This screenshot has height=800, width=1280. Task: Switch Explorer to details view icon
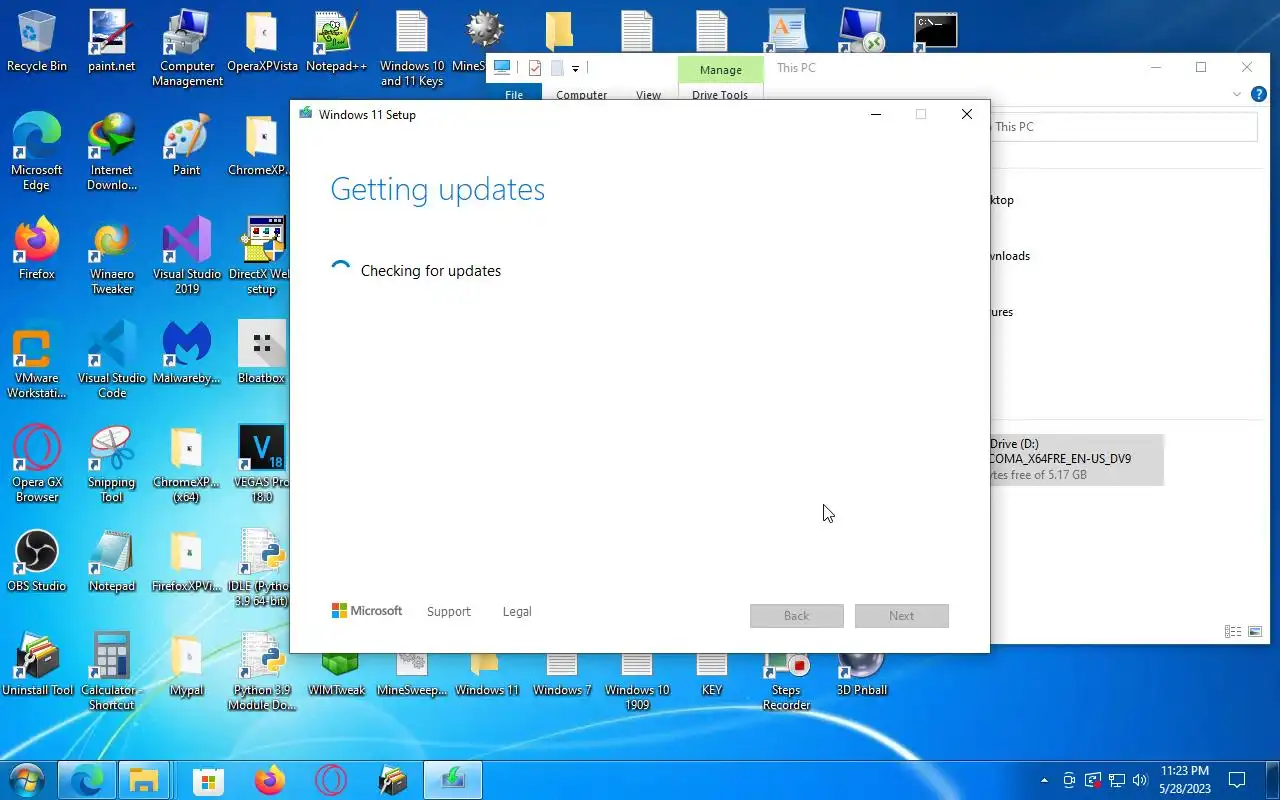(1233, 632)
